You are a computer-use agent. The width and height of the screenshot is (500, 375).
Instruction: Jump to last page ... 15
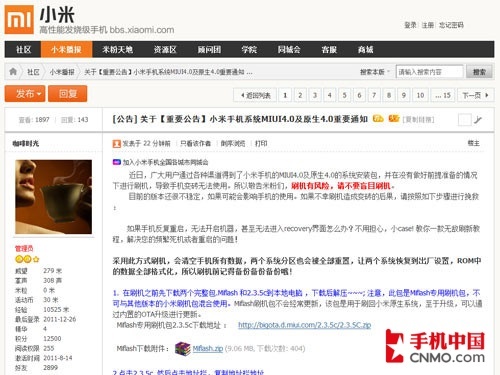pos(443,95)
